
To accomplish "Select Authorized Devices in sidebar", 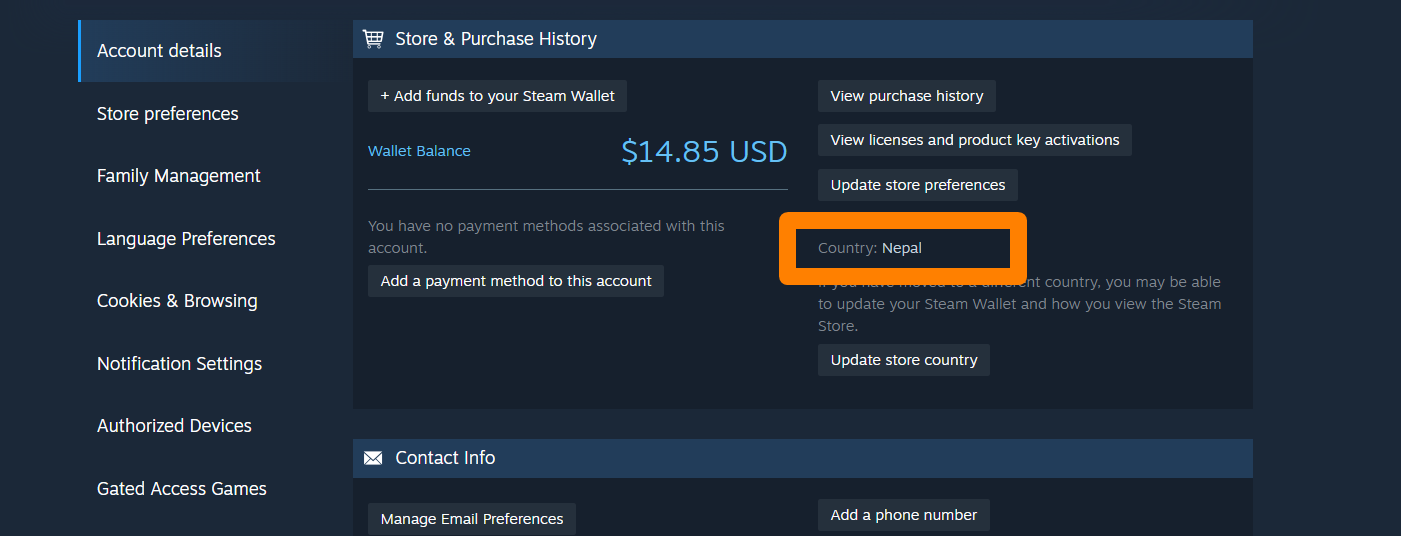I will [174, 426].
